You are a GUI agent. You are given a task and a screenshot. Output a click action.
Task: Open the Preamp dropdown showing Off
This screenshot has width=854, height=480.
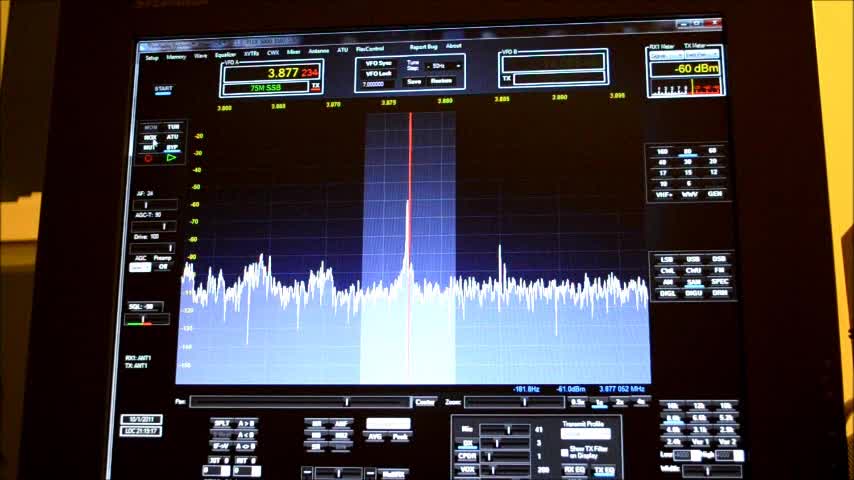(x=162, y=267)
